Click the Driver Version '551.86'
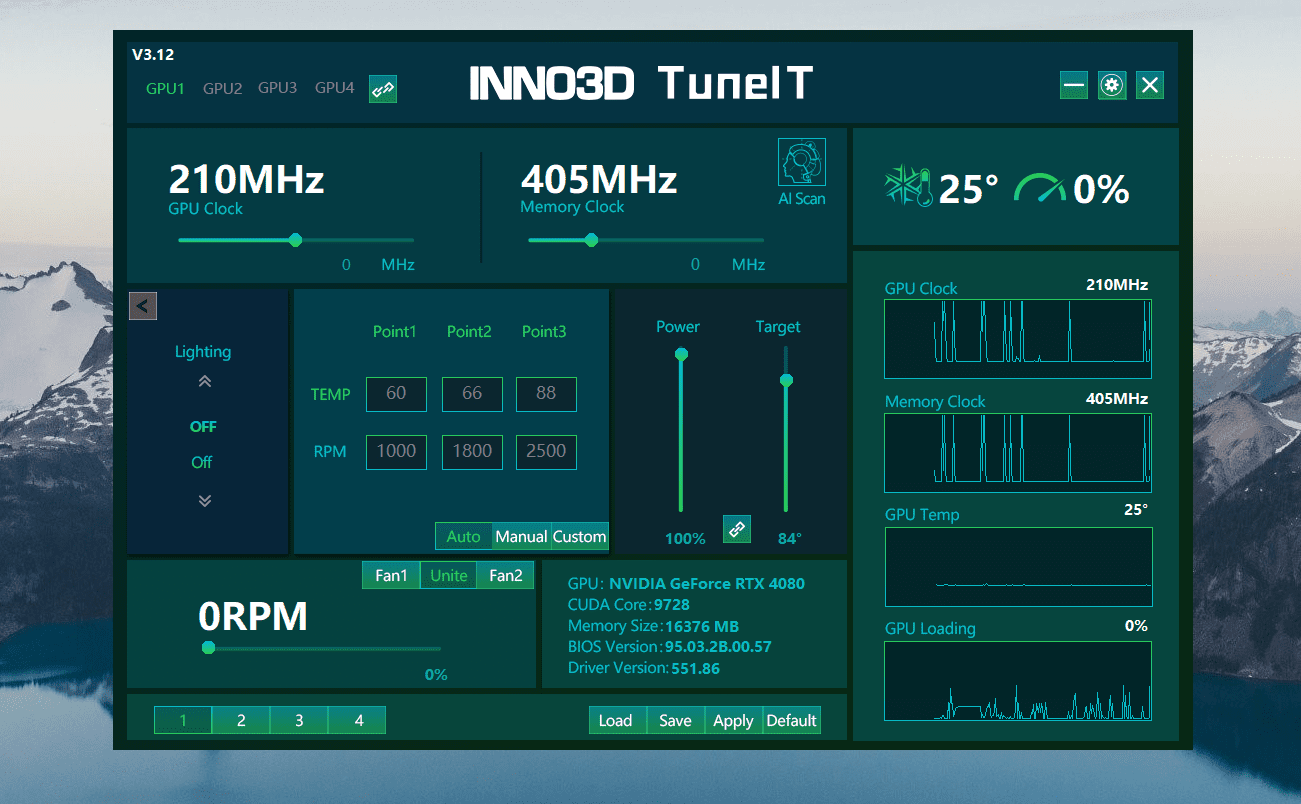The height and width of the screenshot is (804, 1301). [x=695, y=668]
